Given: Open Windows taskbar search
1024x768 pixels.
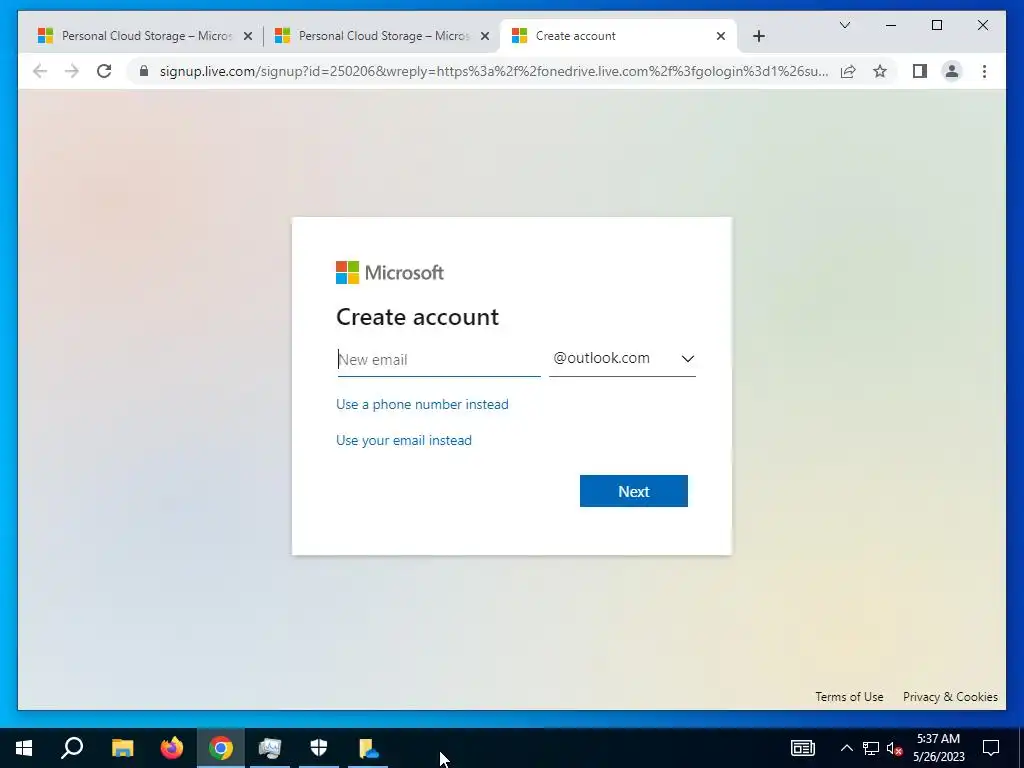Looking at the screenshot, I should [x=72, y=748].
